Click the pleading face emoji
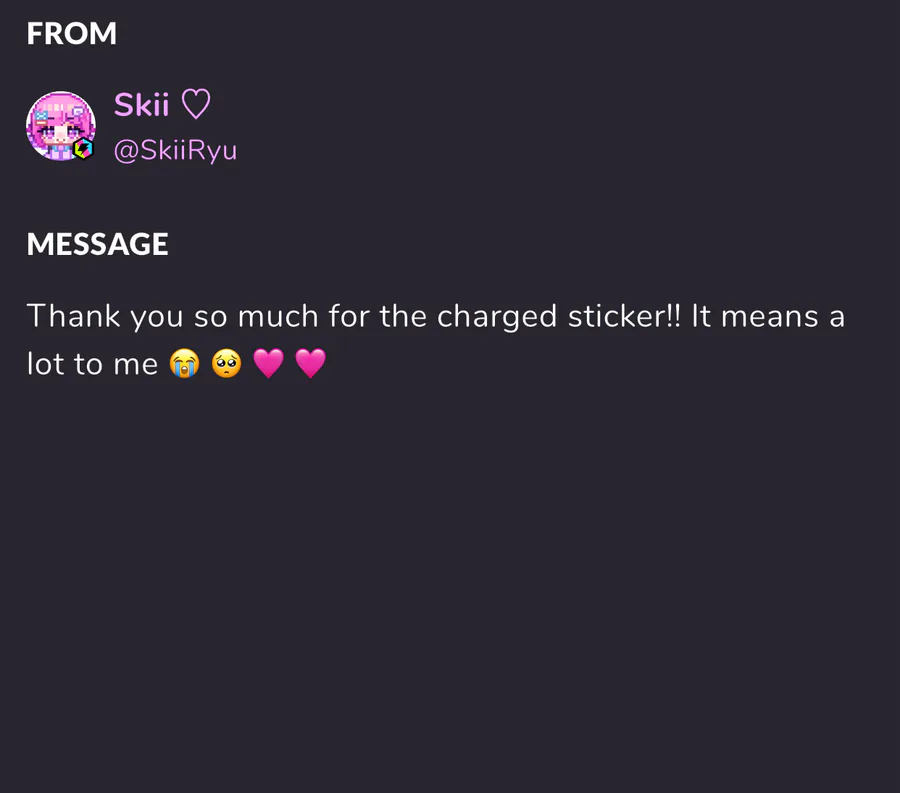Screen dimensions: 900x793 point(227,363)
